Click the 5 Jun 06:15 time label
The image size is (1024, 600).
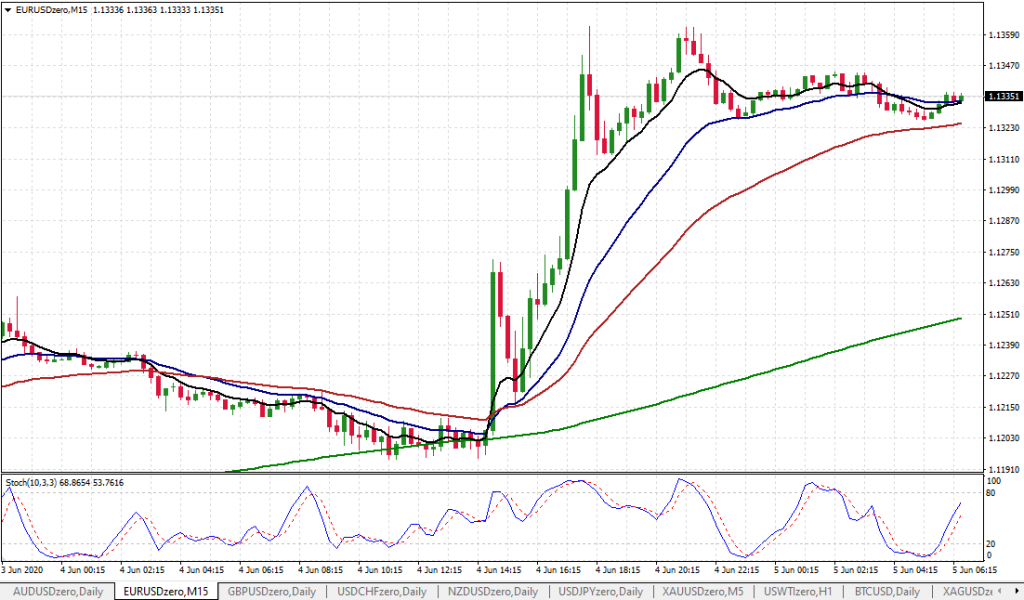(x=974, y=569)
